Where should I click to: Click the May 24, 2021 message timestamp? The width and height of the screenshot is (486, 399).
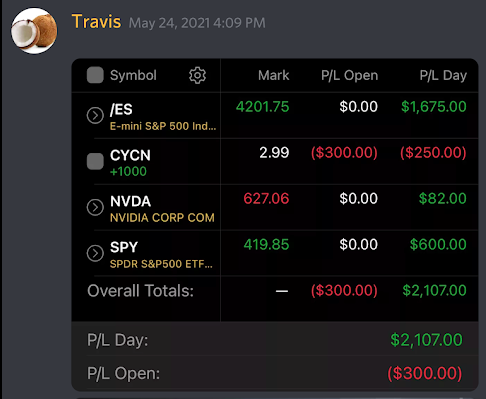click(x=197, y=23)
